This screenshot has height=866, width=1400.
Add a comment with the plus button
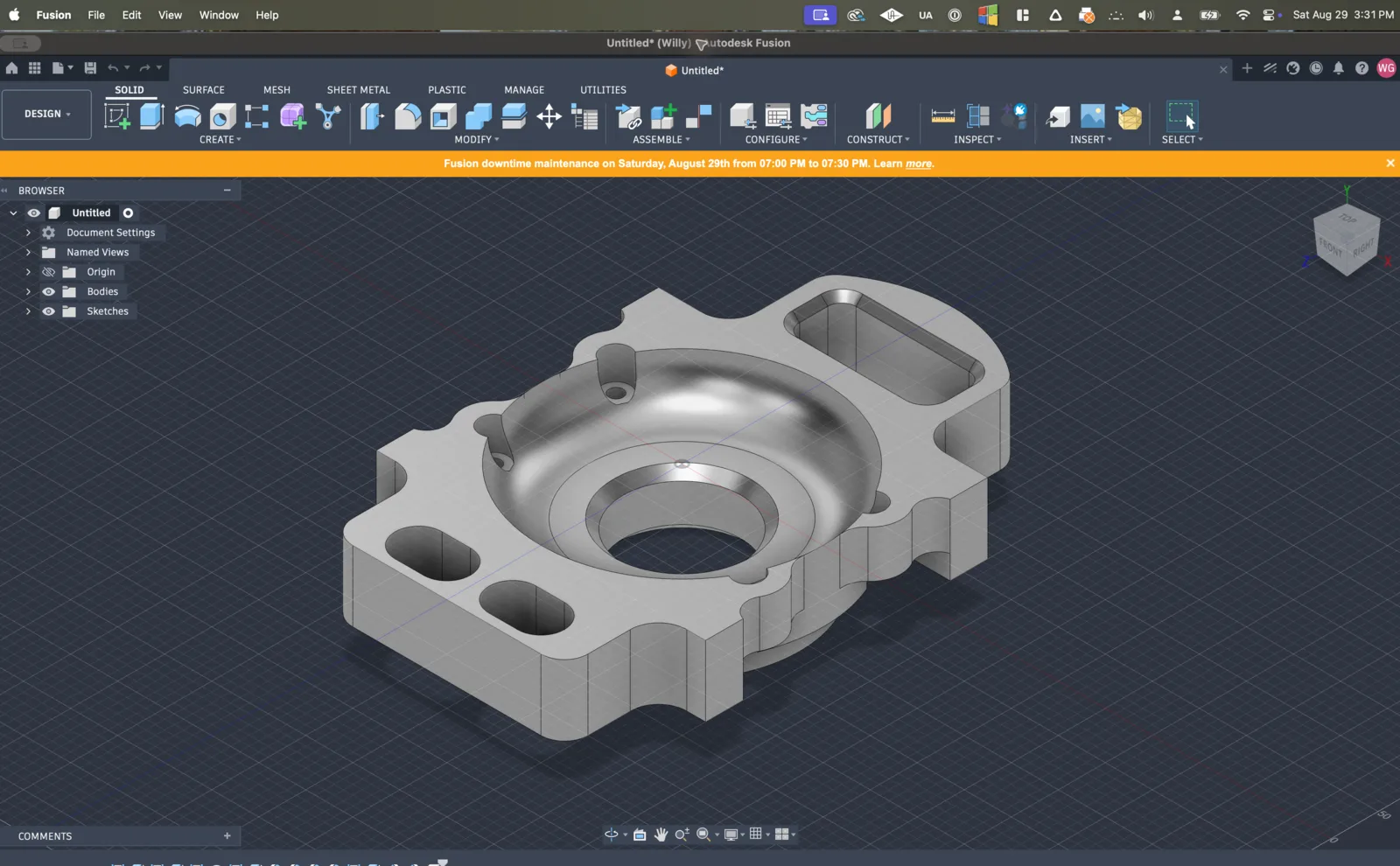227,835
